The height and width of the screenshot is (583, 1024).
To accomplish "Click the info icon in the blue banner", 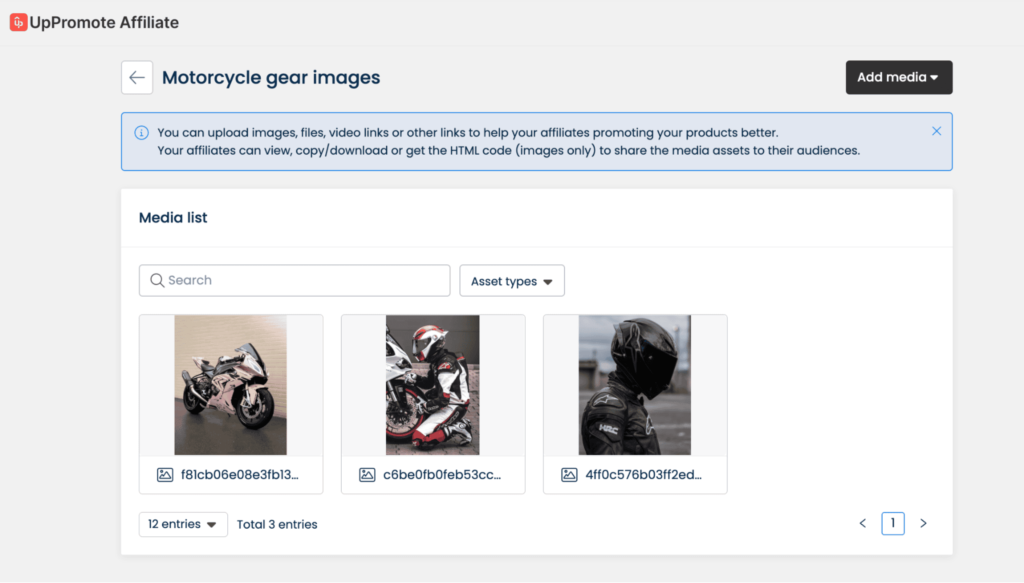I will 141,132.
